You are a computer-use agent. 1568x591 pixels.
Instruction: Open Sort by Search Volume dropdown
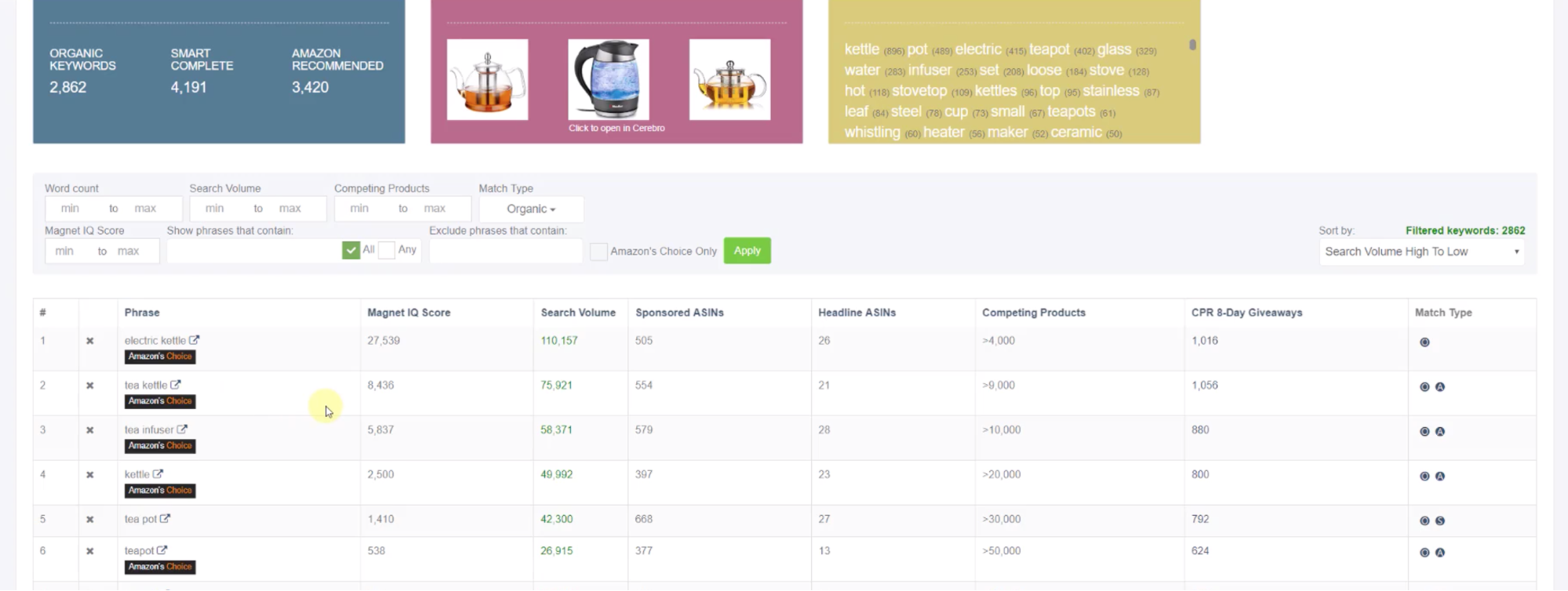1421,252
